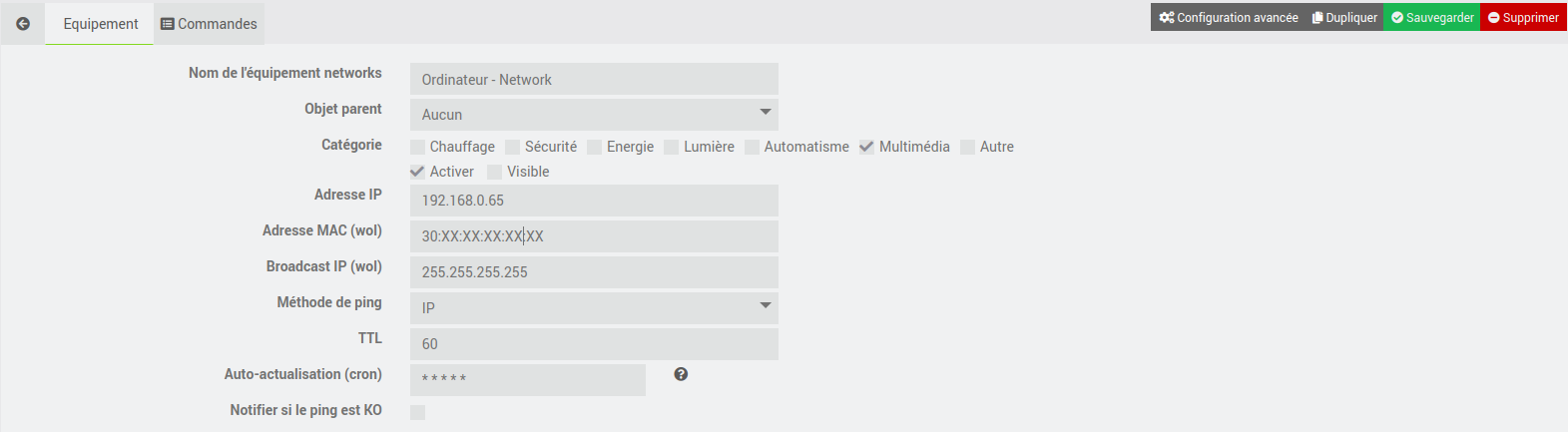This screenshot has height=432, width=1568.
Task: Delete equipment with Supprimer button
Action: pos(1523,17)
